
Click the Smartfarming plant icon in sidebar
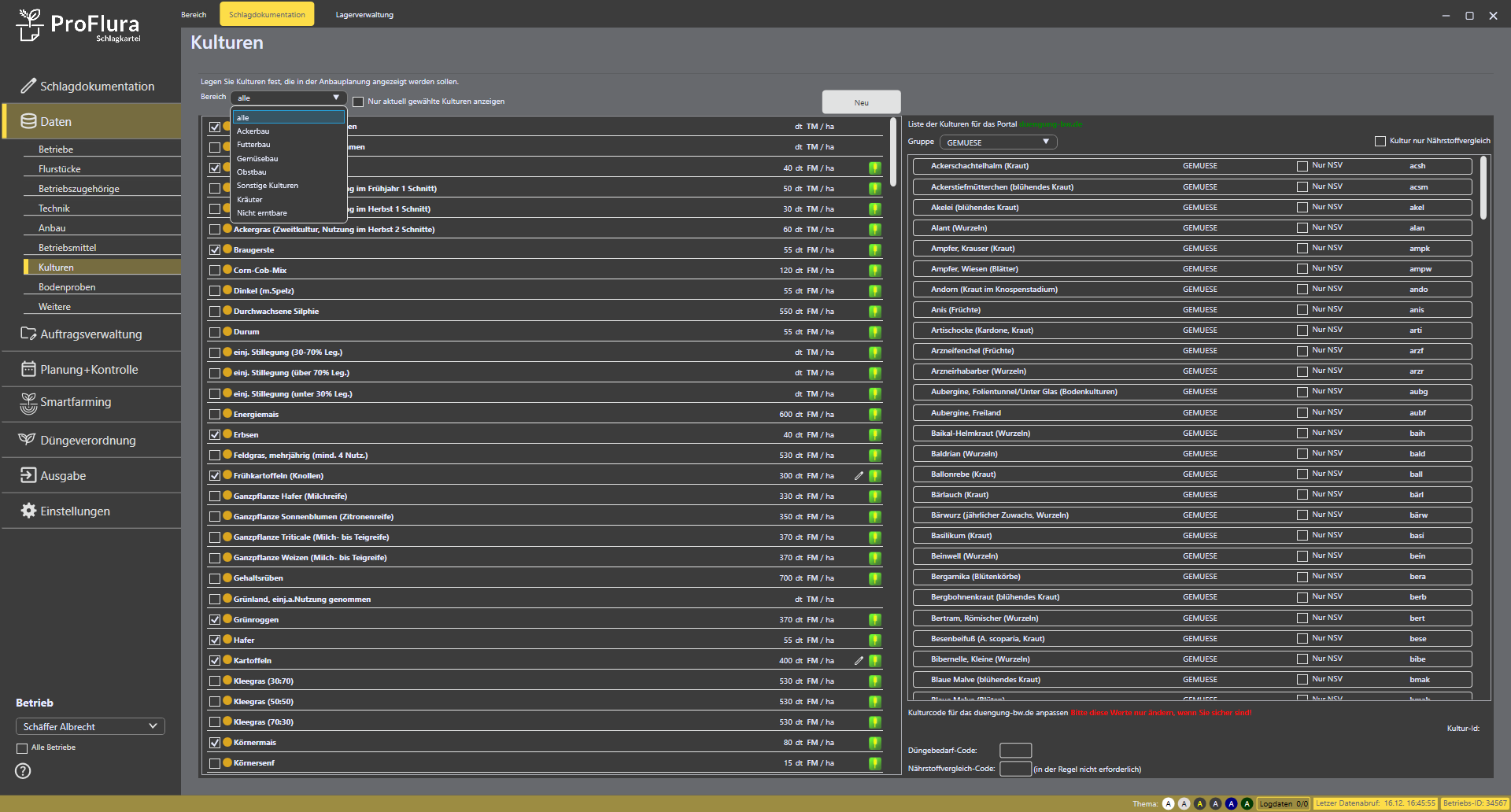pos(28,403)
